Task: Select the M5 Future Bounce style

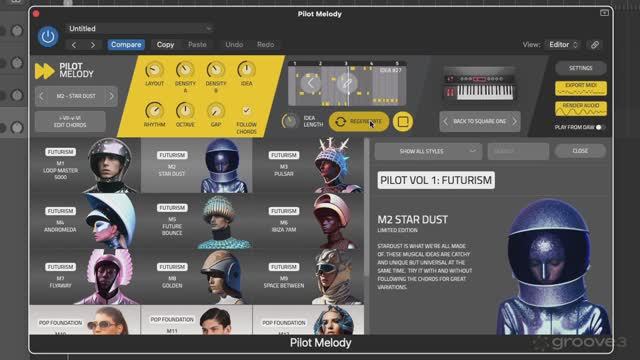Action: 197,221
